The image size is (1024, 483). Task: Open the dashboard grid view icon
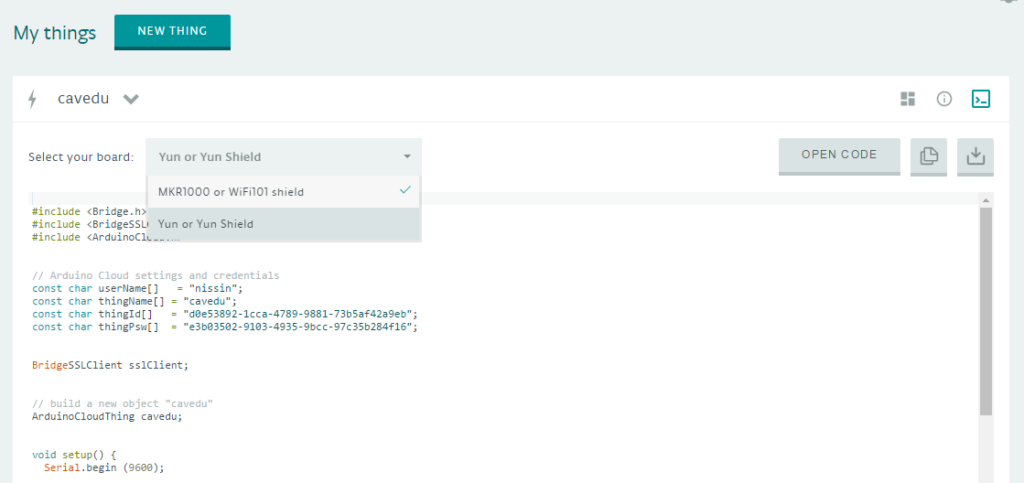(x=908, y=99)
